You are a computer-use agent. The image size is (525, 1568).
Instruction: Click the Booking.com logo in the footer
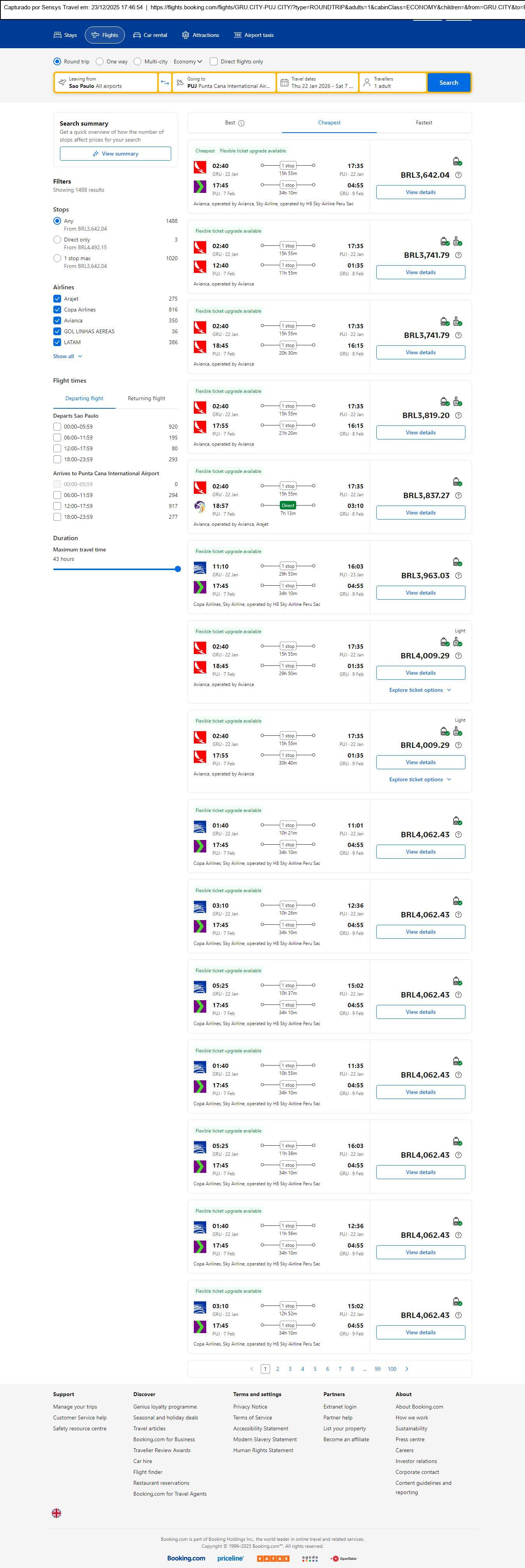186,1557
